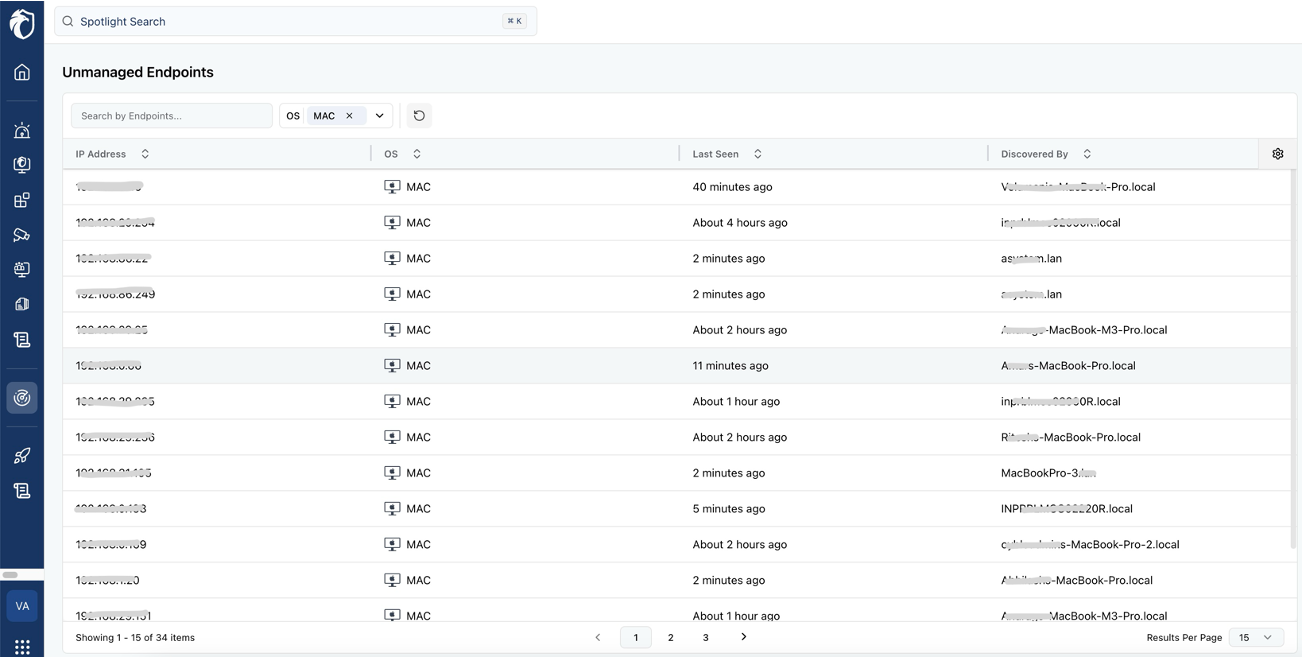Viewport: 1302px width, 658px height.
Task: Open the alerts siren icon in sidebar
Action: (x=22, y=130)
